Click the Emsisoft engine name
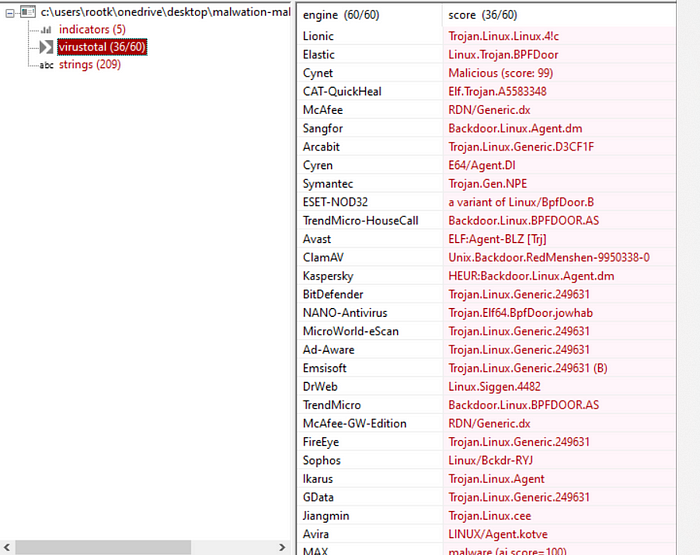Viewport: 700px width, 555px height. point(324,368)
